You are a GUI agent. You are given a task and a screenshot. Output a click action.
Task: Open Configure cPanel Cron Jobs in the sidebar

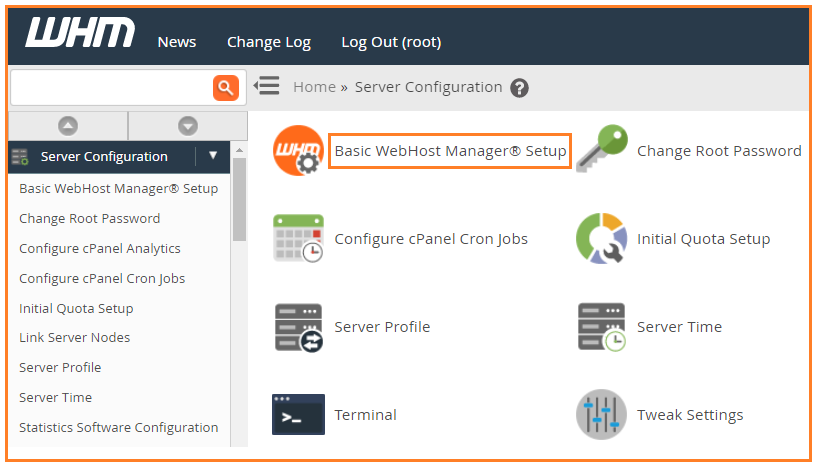pos(102,279)
